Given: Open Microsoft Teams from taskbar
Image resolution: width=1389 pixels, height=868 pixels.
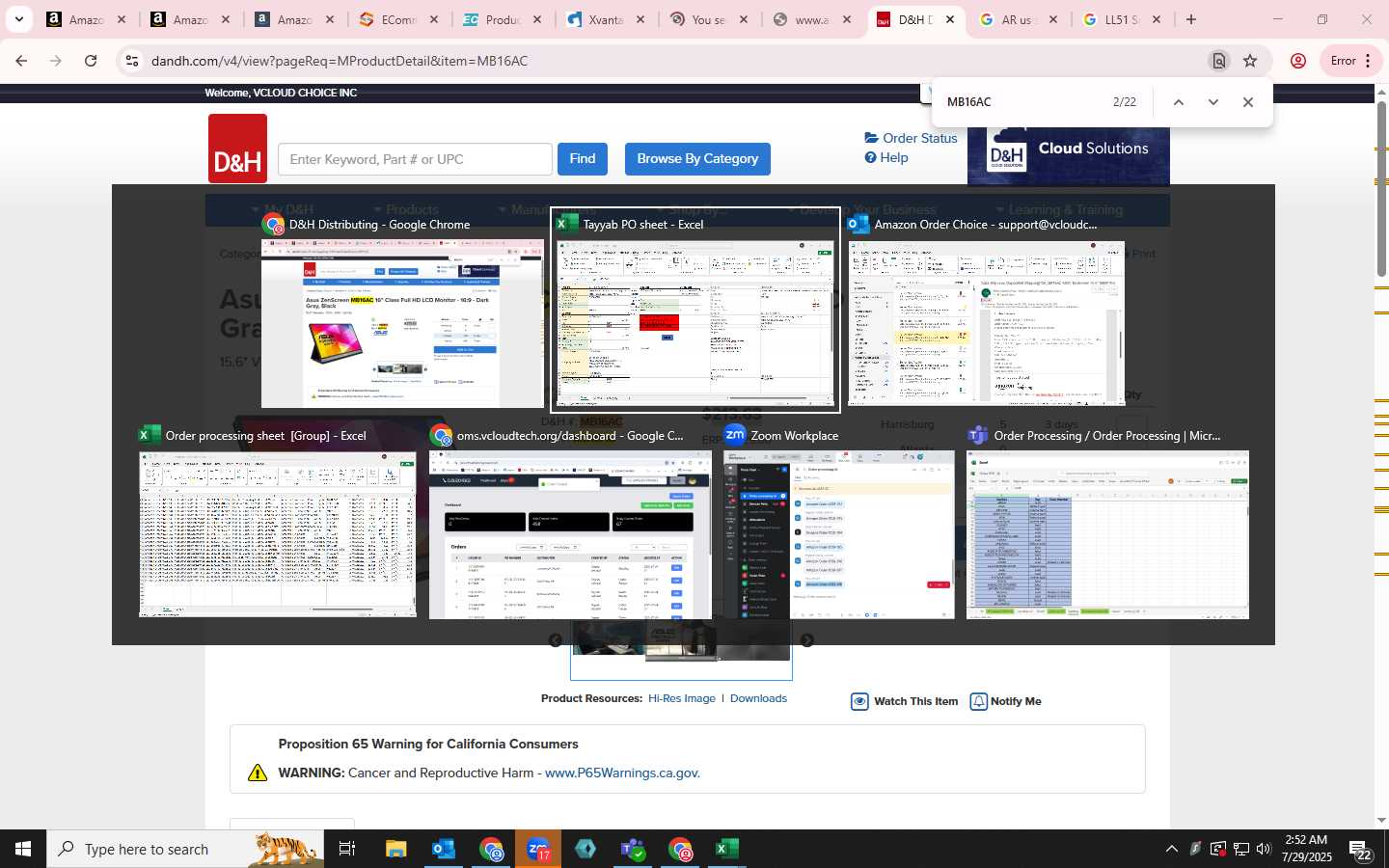Looking at the screenshot, I should [633, 849].
